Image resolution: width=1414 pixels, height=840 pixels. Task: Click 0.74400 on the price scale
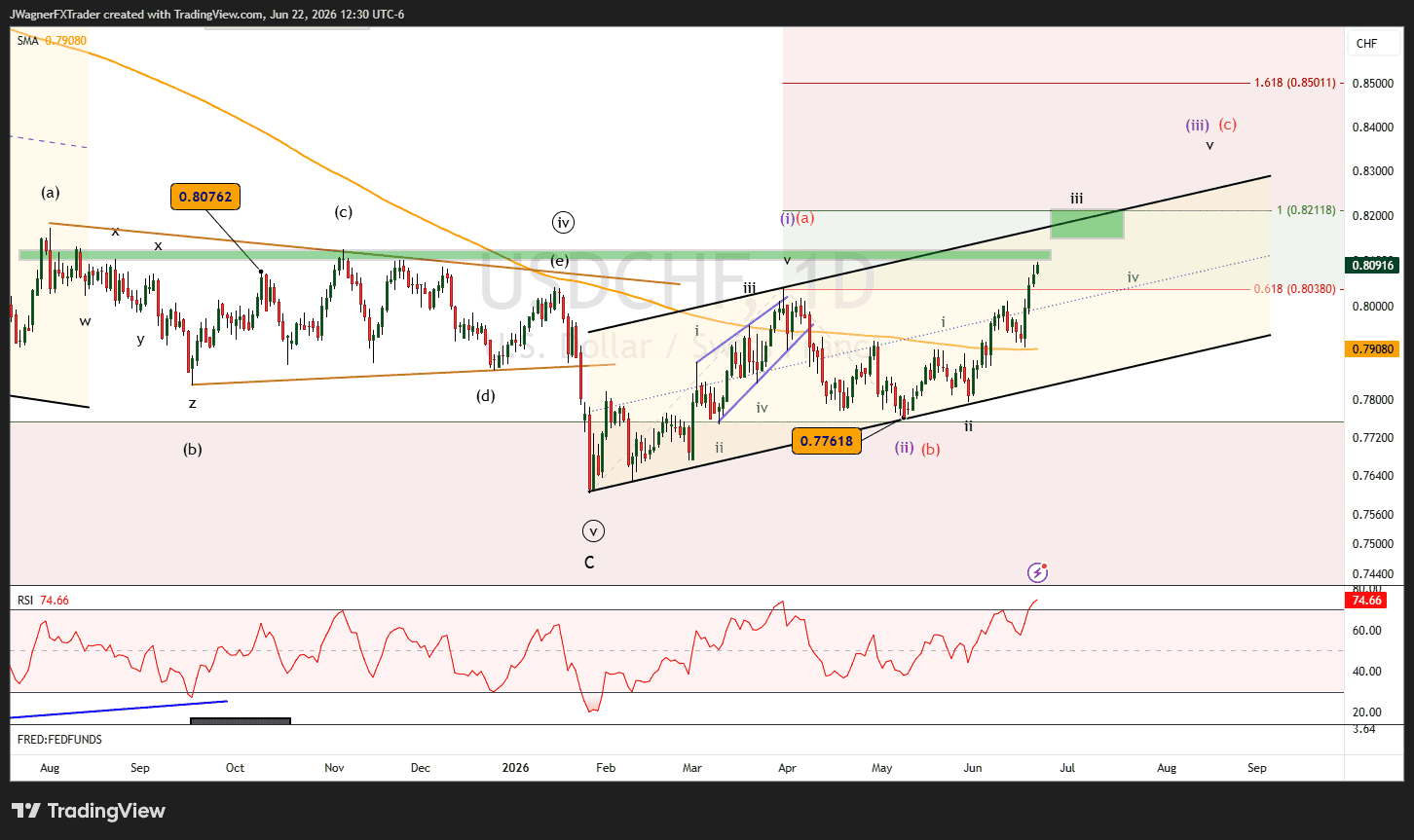tap(1373, 575)
